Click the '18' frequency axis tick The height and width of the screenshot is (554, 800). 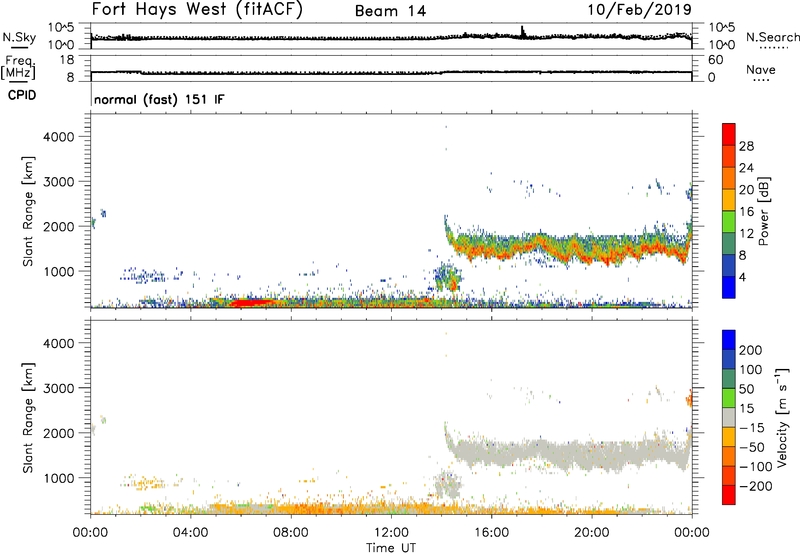tap(67, 60)
